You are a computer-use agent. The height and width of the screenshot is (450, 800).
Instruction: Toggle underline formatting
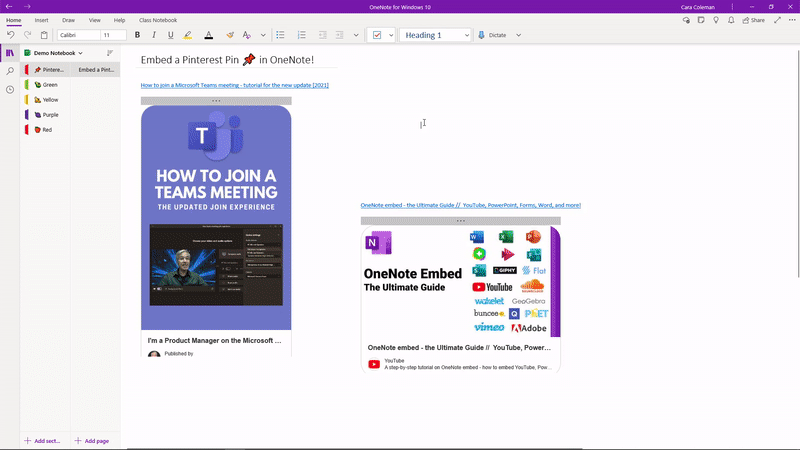pyautogui.click(x=171, y=35)
